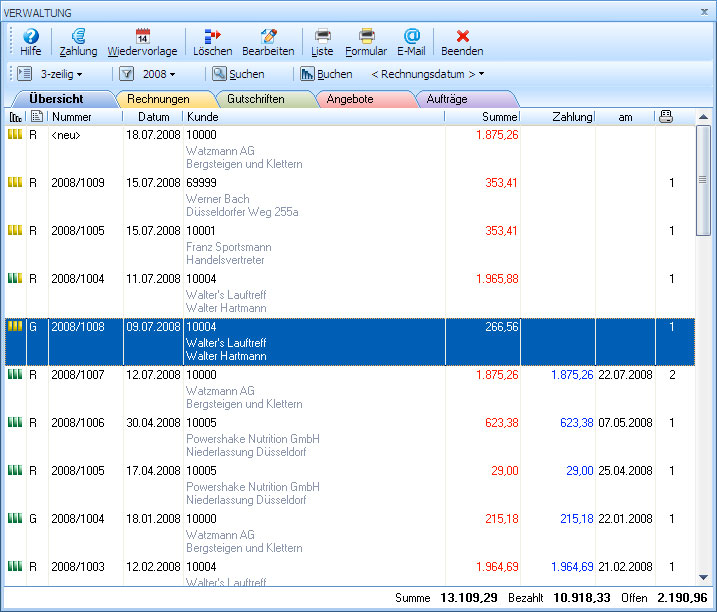Click customer name Werner Bach
Image resolution: width=717 pixels, height=612 pixels.
218,199
